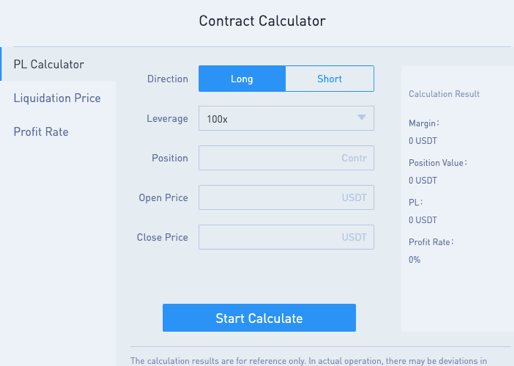
Task: Click the Leverage dropdown arrow icon
Action: pyautogui.click(x=362, y=118)
